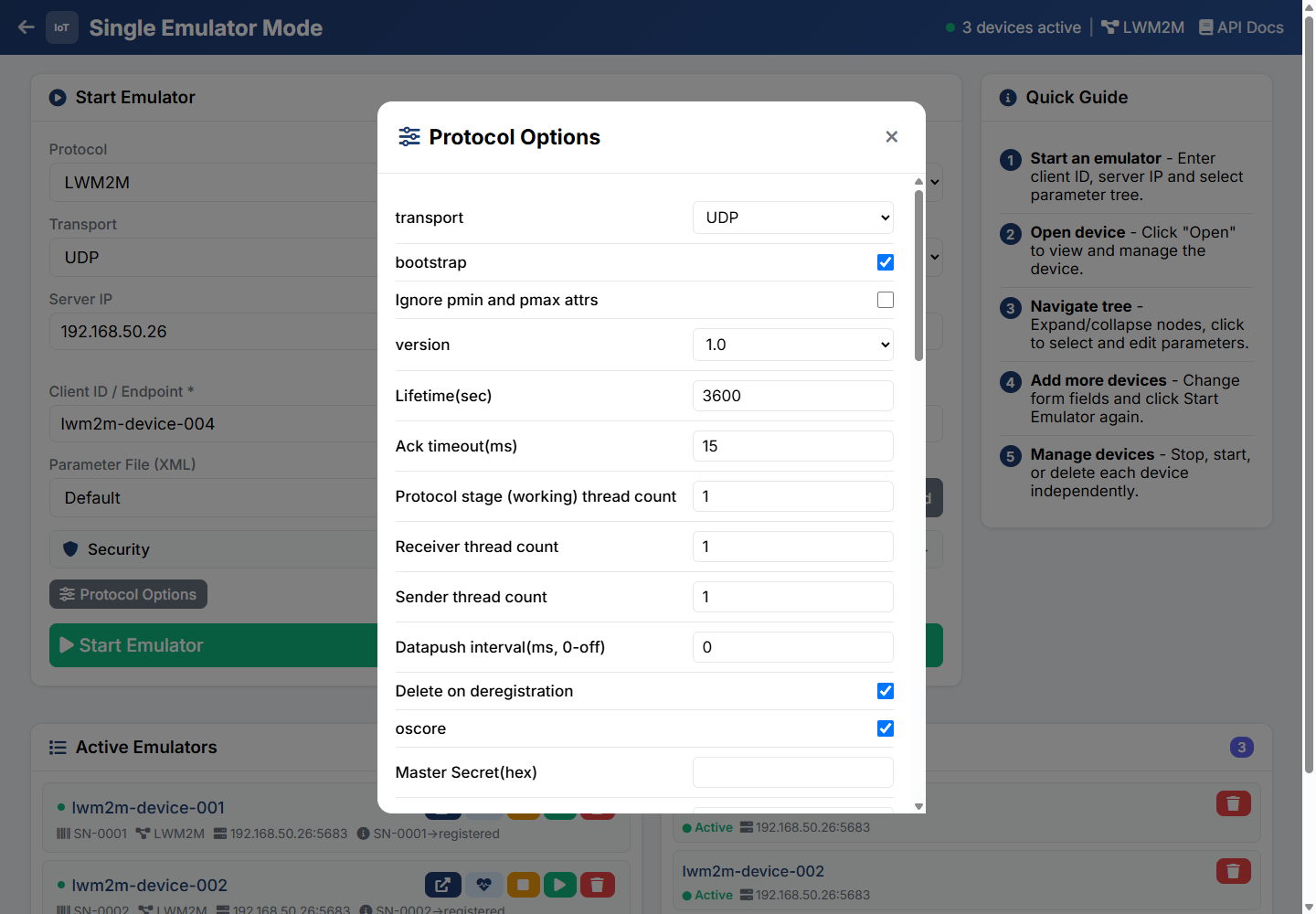Delete lwm2m-device-002 from Active Emulators list
1316x914 pixels.
click(597, 885)
